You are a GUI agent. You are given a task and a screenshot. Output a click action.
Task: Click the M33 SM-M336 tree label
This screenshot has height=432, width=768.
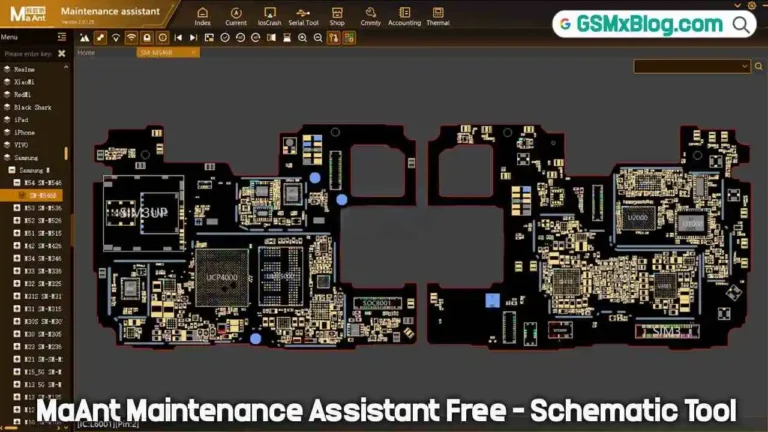point(43,271)
